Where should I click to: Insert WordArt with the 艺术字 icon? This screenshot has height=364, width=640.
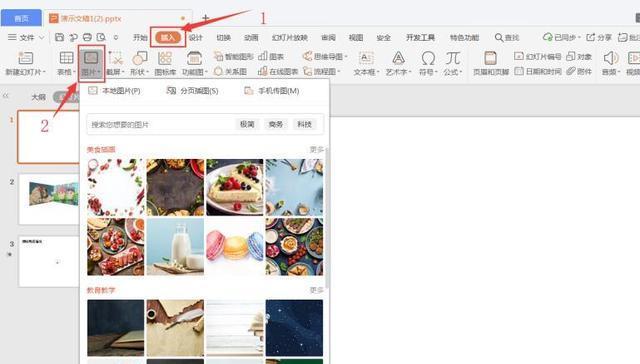[398, 58]
